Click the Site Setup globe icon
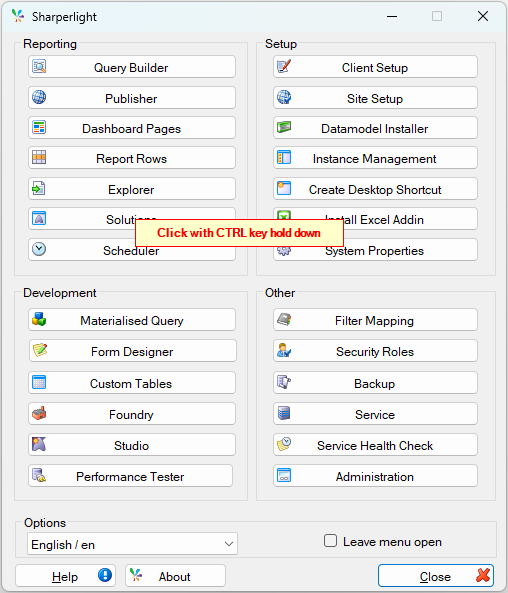 click(284, 97)
